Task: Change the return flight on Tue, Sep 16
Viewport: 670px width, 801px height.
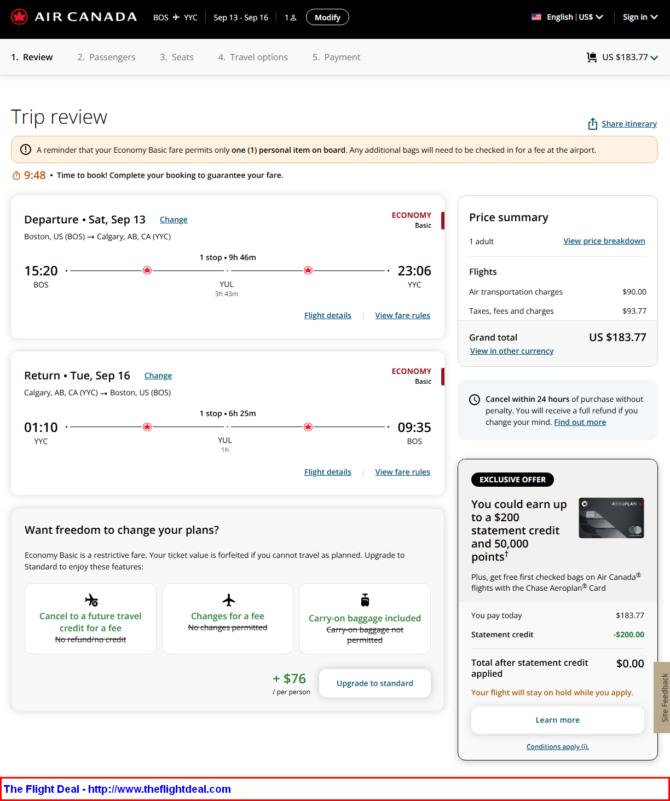Action: click(x=158, y=376)
